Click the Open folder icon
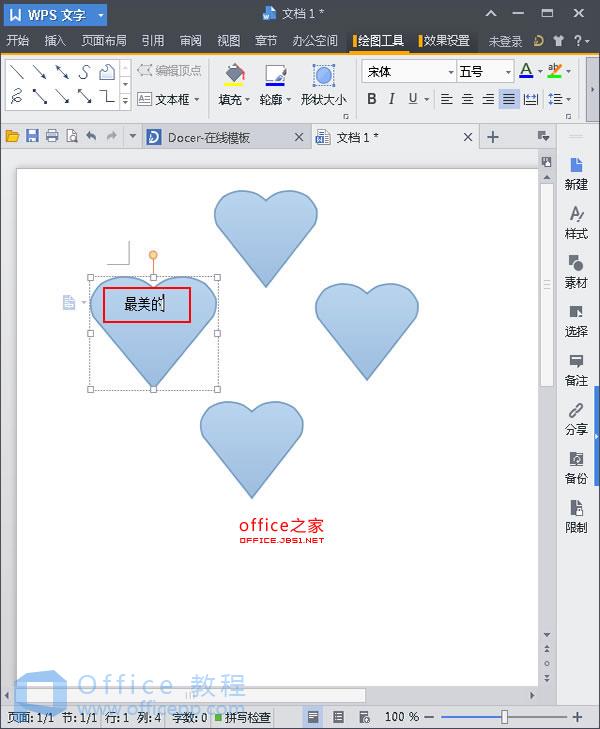The image size is (600, 729). pos(13,137)
